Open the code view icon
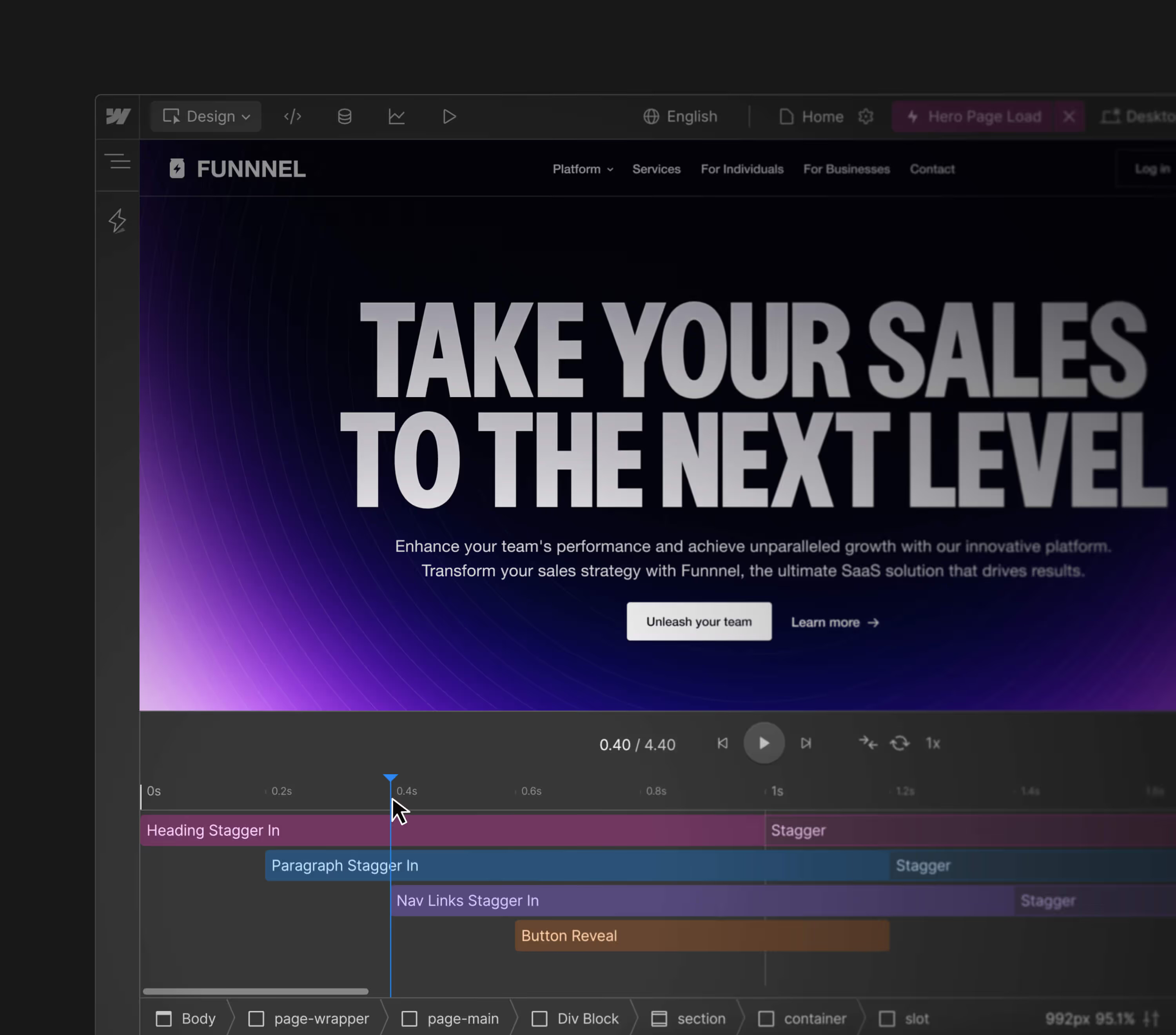The image size is (1176, 1035). point(292,117)
